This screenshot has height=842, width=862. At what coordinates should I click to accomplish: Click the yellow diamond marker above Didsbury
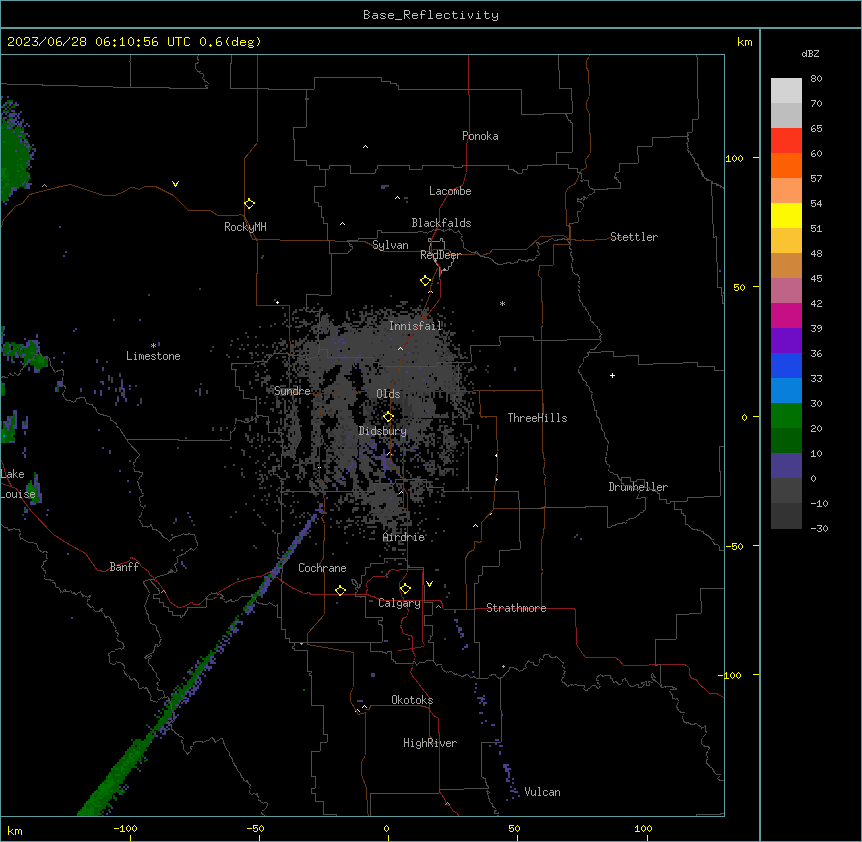click(x=388, y=417)
